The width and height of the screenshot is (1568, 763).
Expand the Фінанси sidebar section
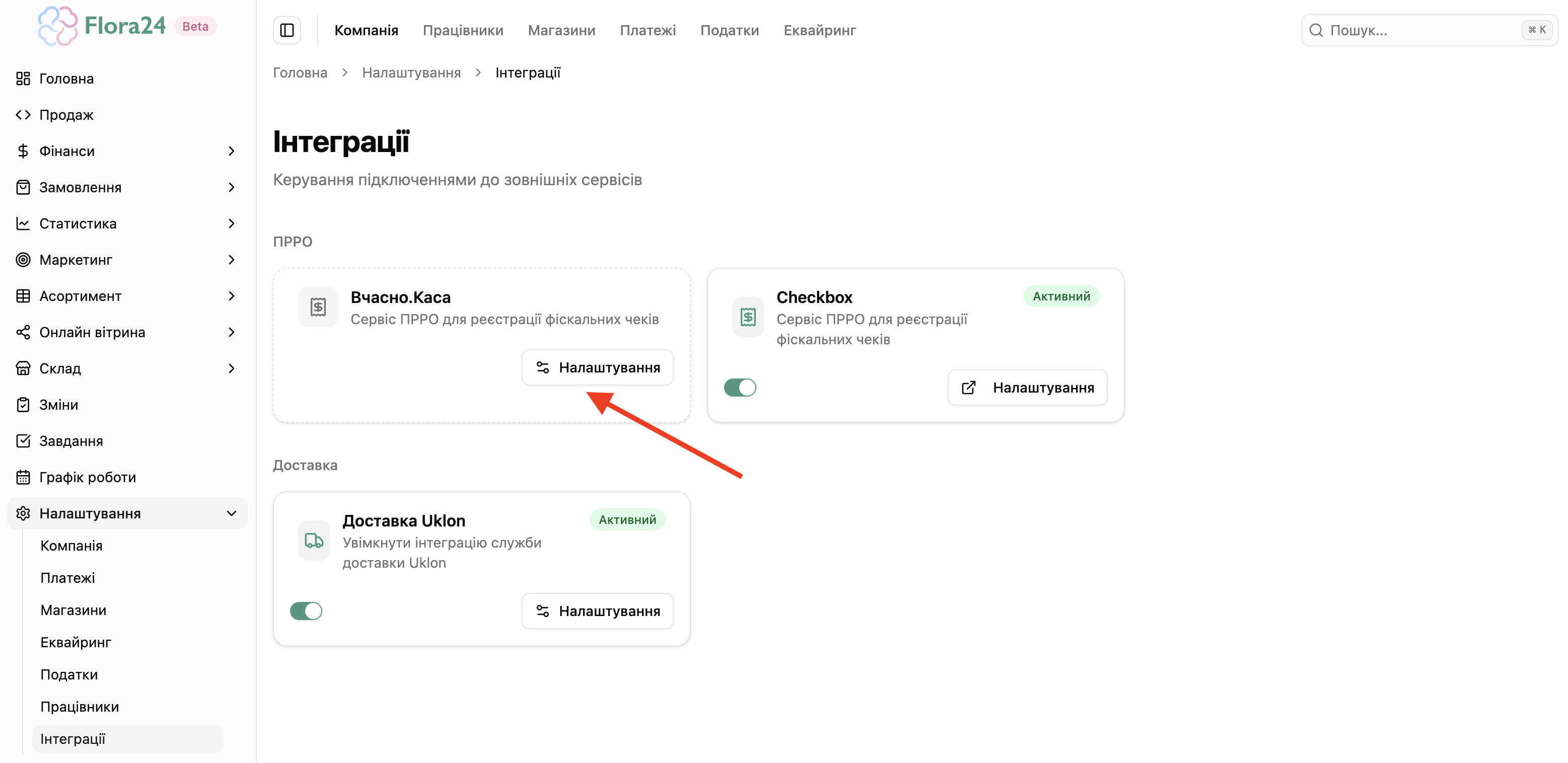[231, 151]
